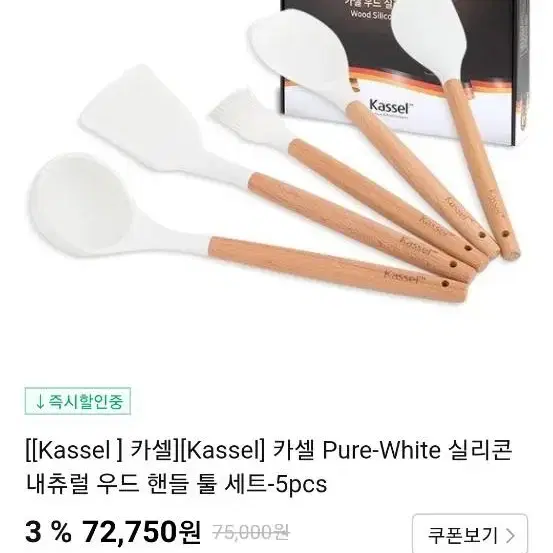The height and width of the screenshot is (553, 553).
Task: Tap the 3 % discount rate
Action: click(x=48, y=532)
